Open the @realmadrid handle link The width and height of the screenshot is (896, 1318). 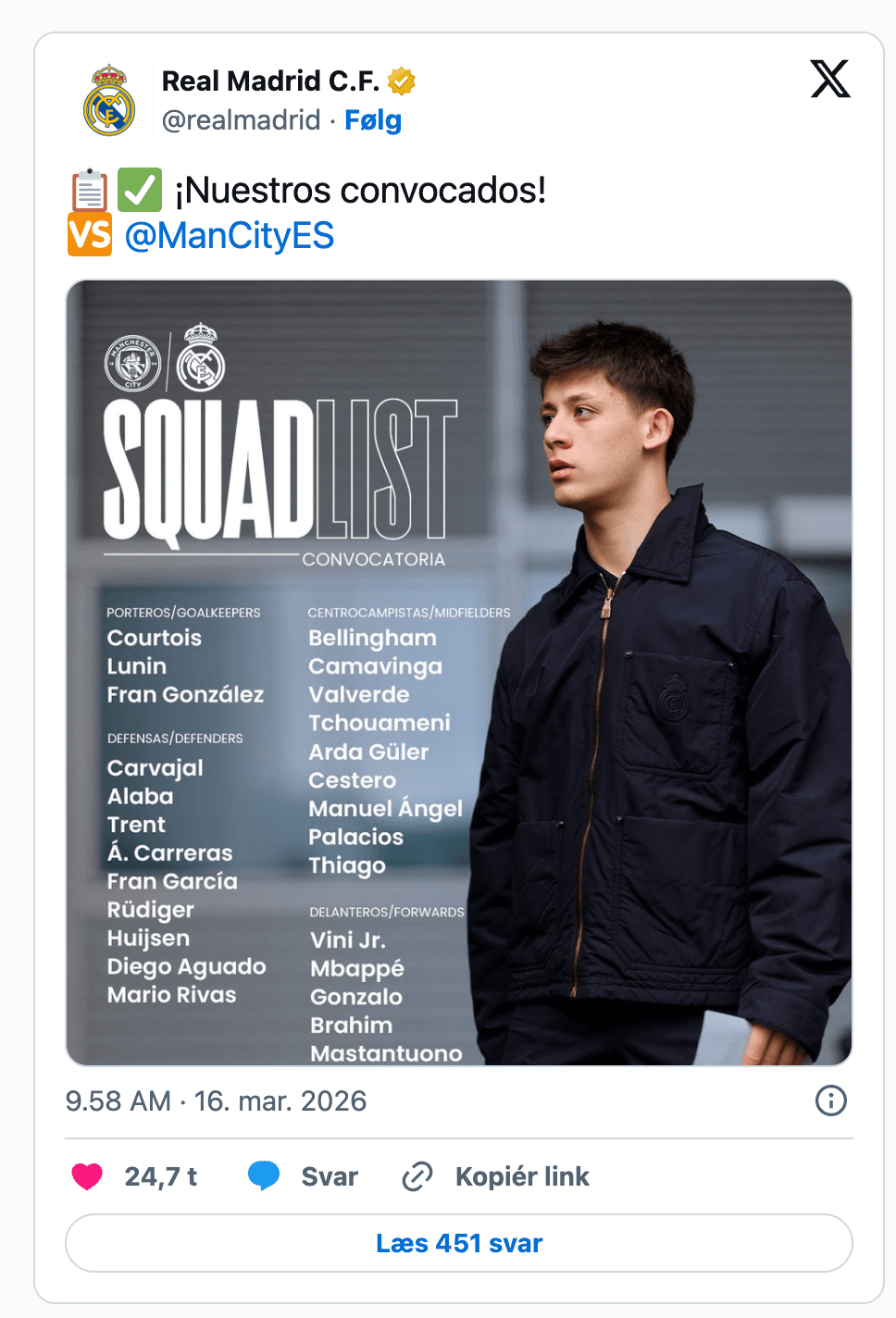pos(241,120)
